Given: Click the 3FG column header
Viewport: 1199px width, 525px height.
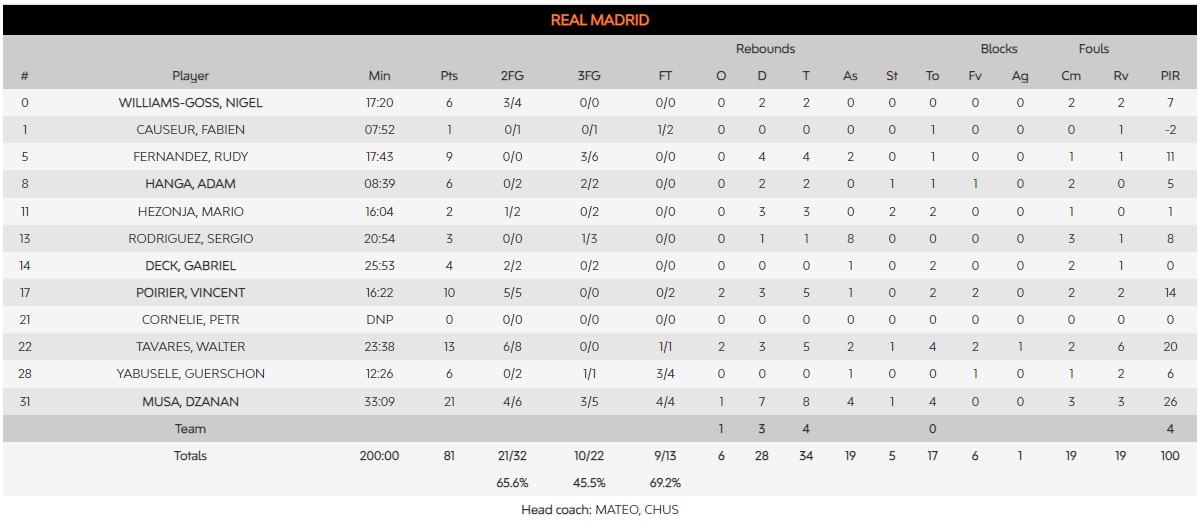Looking at the screenshot, I should point(591,76).
